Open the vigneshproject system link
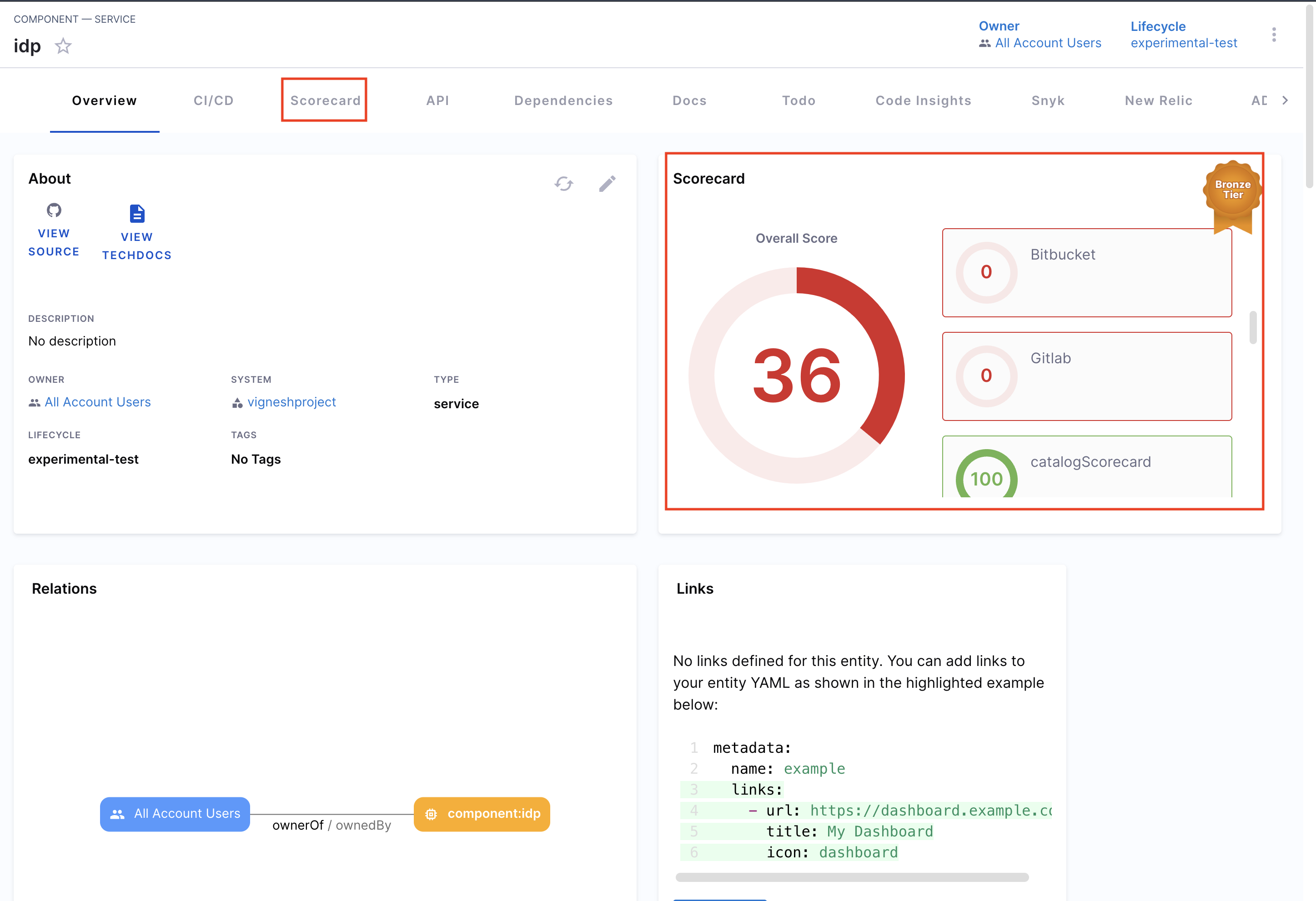The image size is (1316, 901). point(291,402)
